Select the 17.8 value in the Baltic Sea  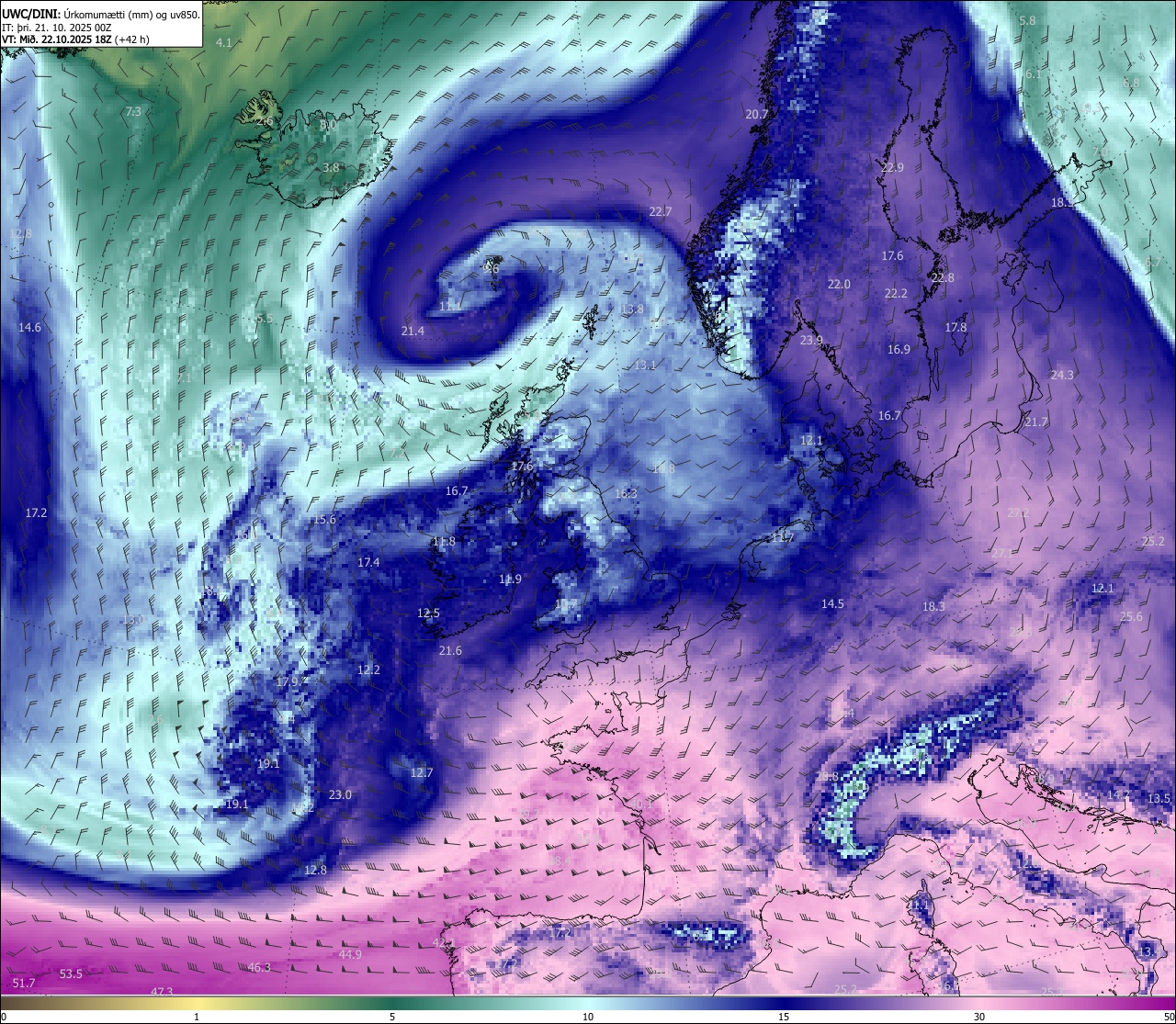click(955, 328)
